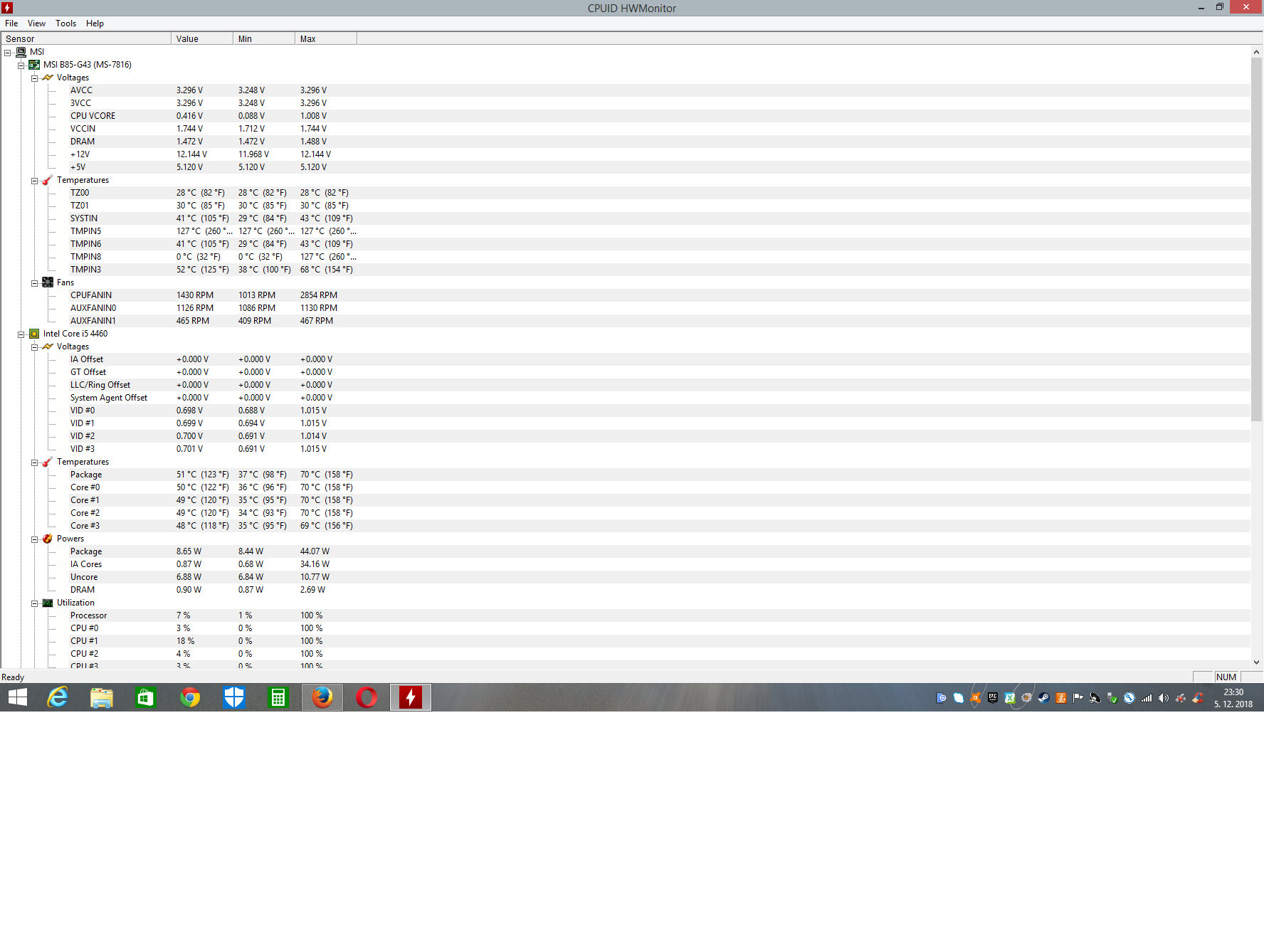The image size is (1264, 952).
Task: Click the motherboard Temperatures thermometer icon
Action: pos(48,180)
